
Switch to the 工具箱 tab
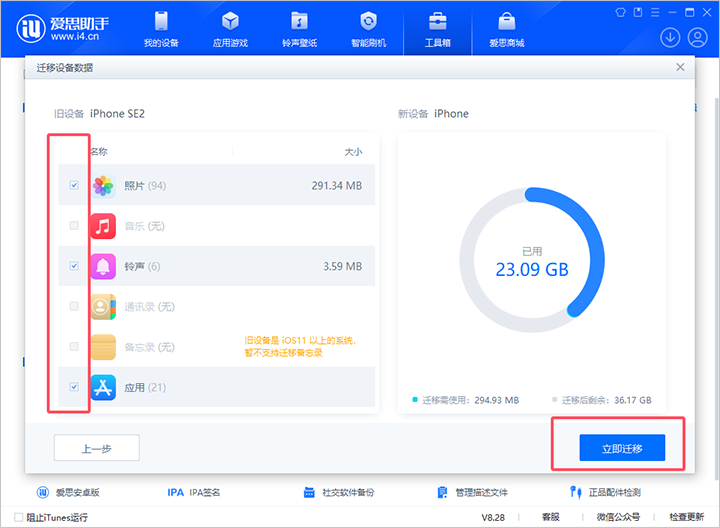[x=437, y=29]
